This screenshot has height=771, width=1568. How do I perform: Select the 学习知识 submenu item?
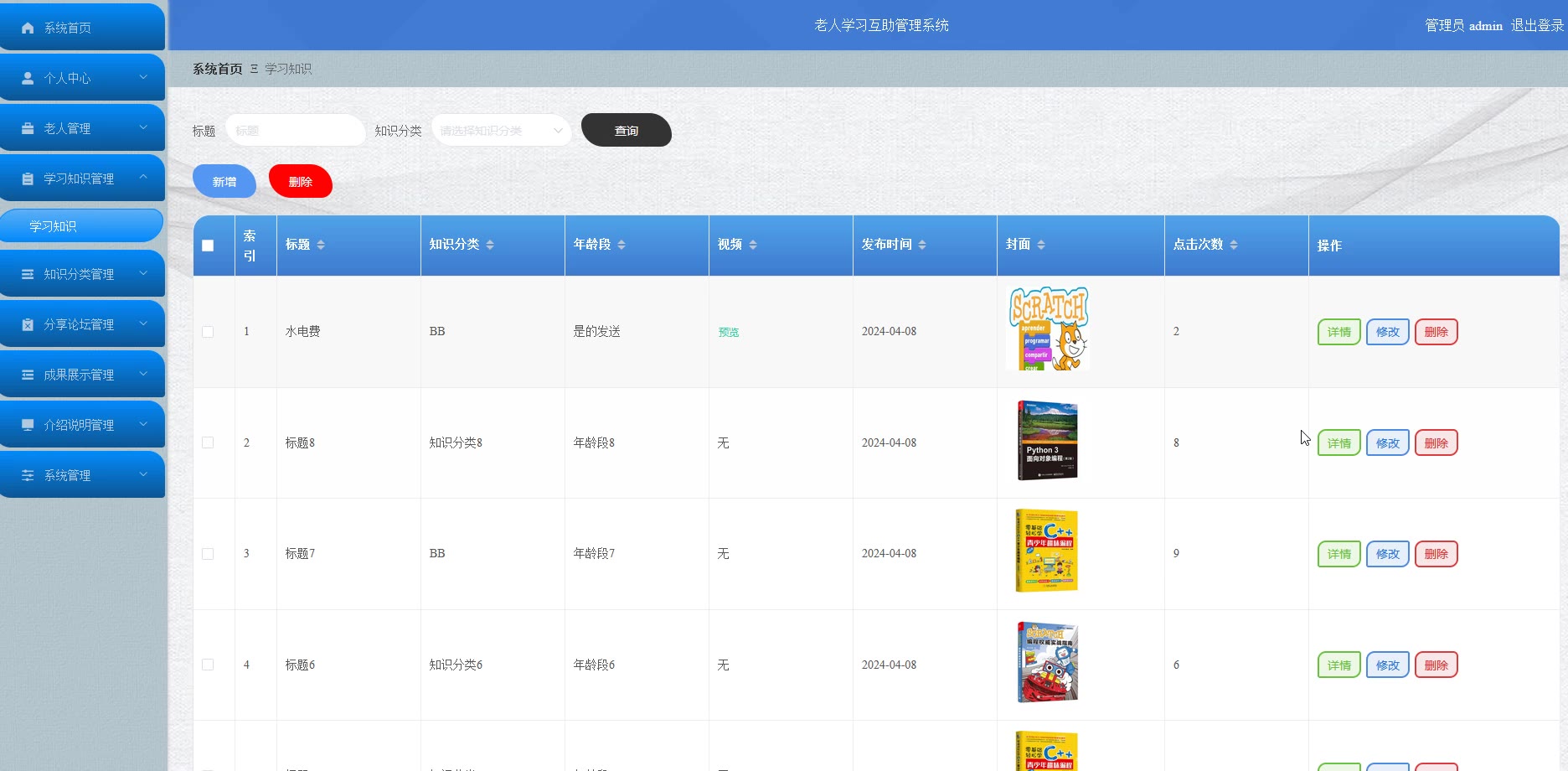pyautogui.click(x=81, y=226)
